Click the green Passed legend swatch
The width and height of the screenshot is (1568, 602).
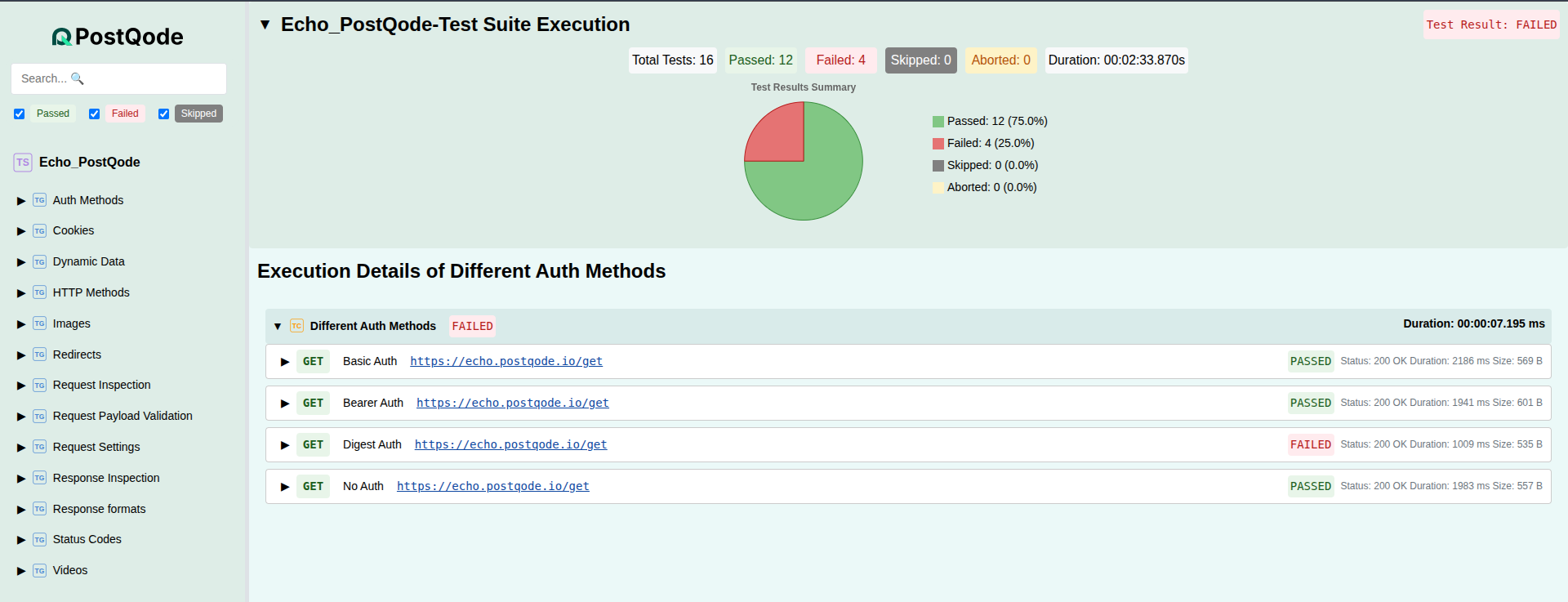(938, 122)
